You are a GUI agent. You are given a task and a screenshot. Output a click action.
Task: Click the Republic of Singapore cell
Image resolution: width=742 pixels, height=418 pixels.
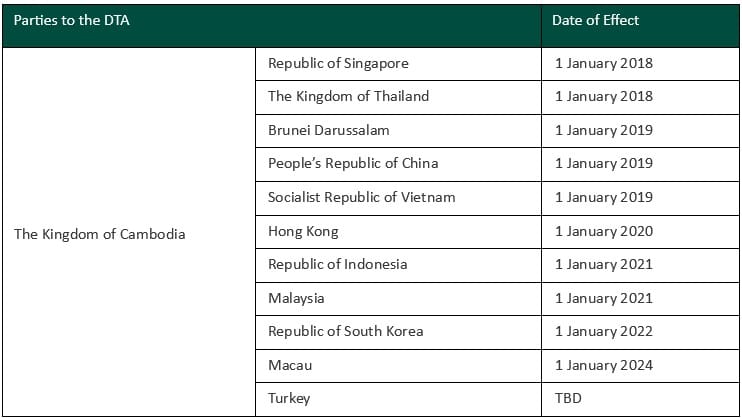tap(338, 63)
